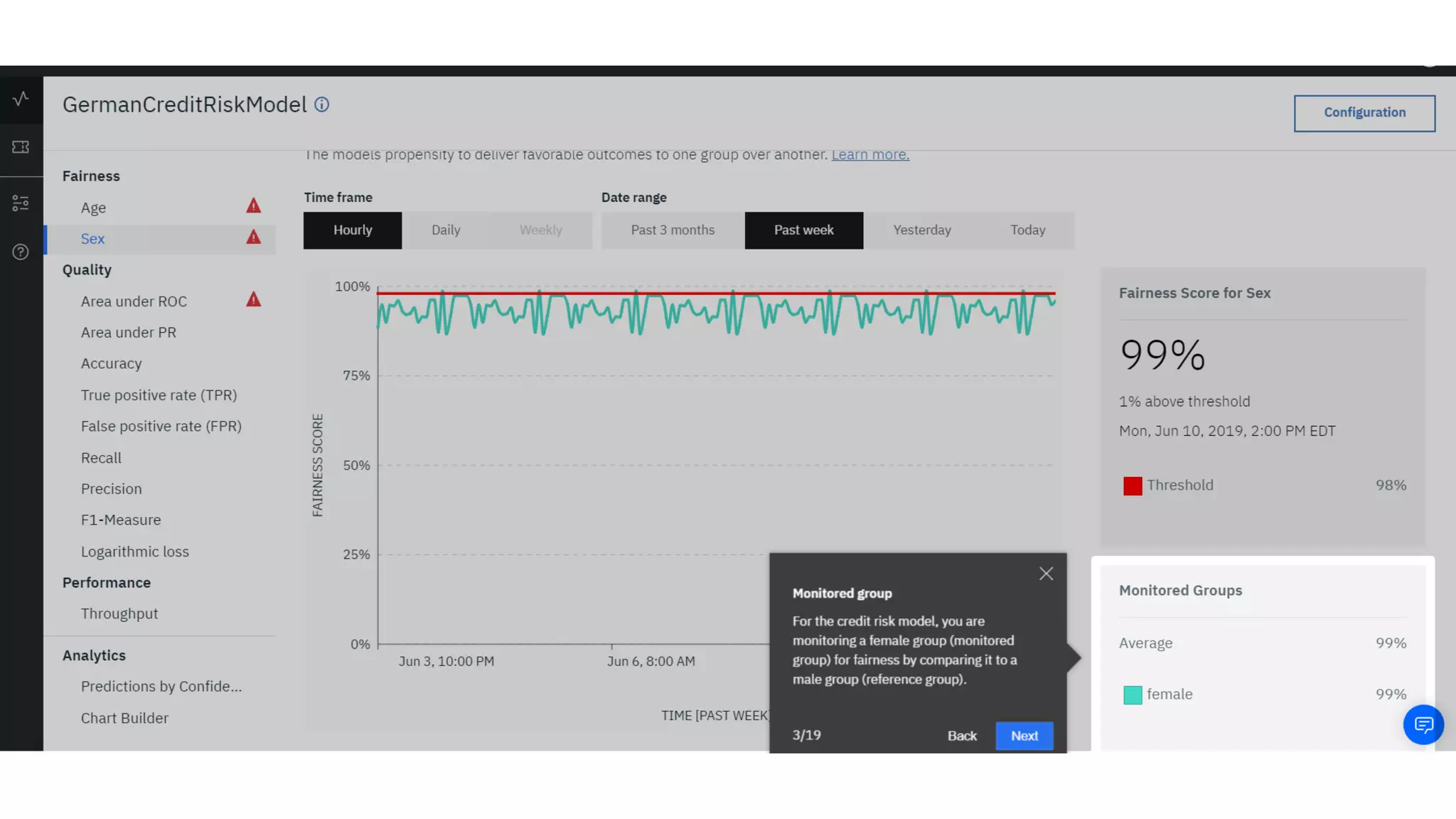Click the alert triangle beside Sex

[254, 237]
